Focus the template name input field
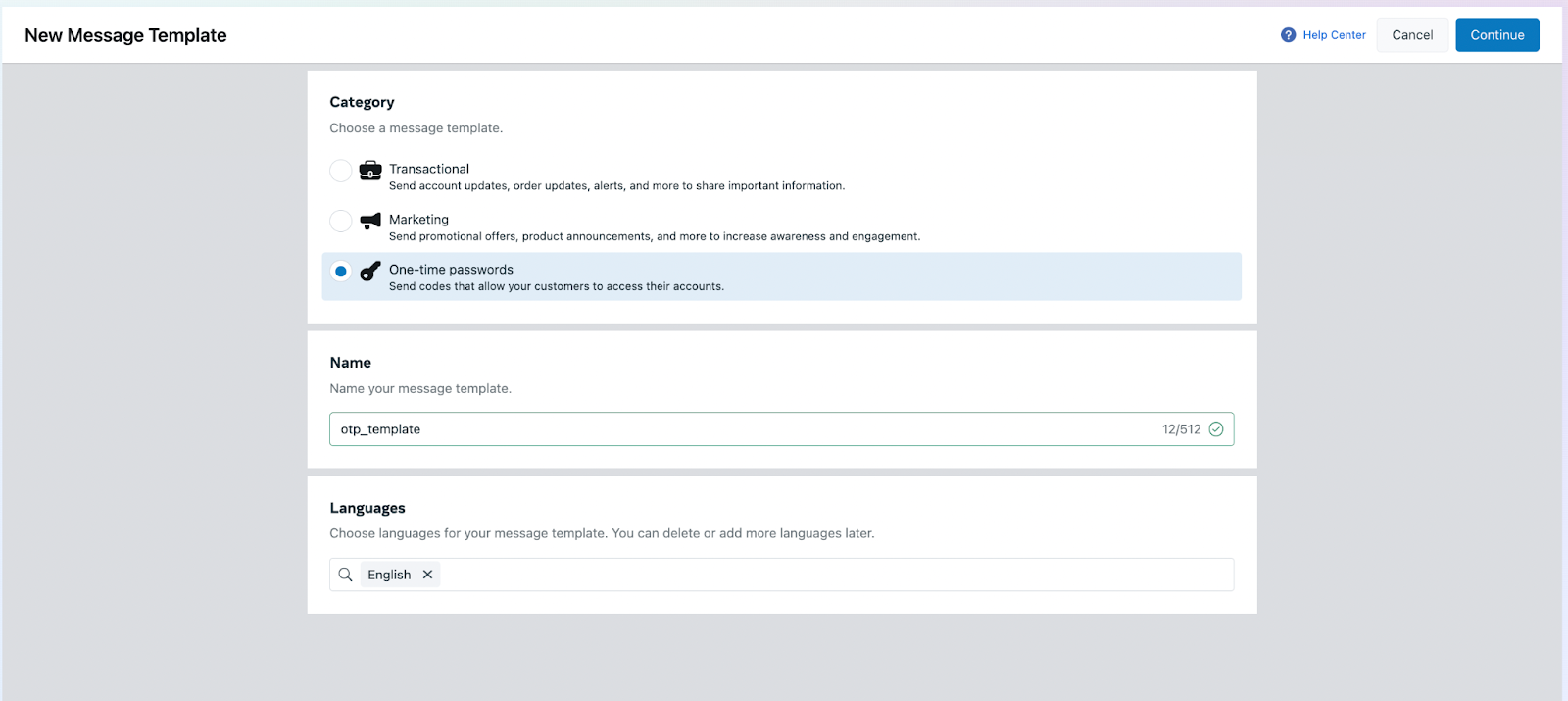Viewport: 1568px width, 701px height. click(782, 429)
